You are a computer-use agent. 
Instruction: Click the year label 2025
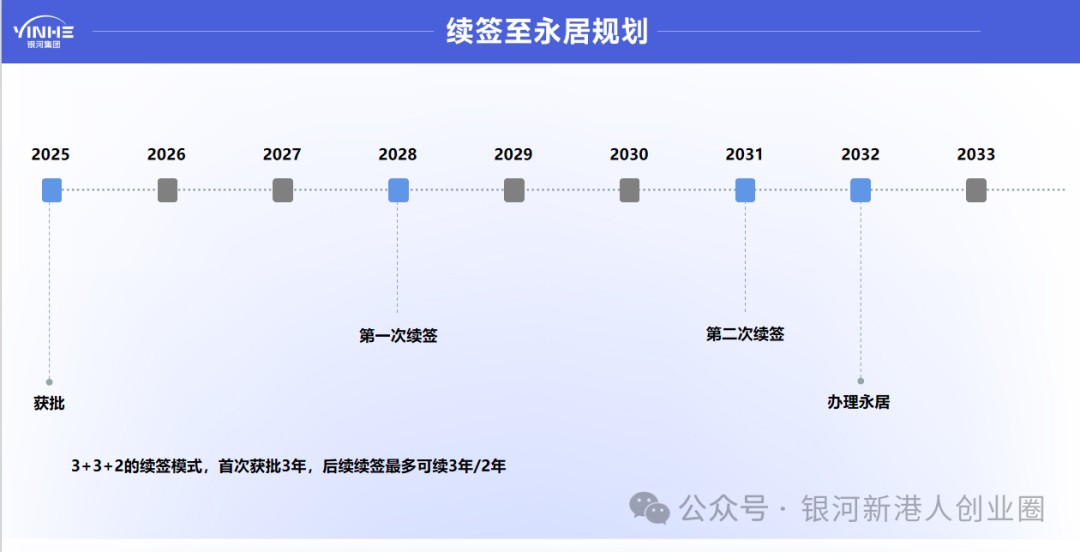pyautogui.click(x=50, y=154)
